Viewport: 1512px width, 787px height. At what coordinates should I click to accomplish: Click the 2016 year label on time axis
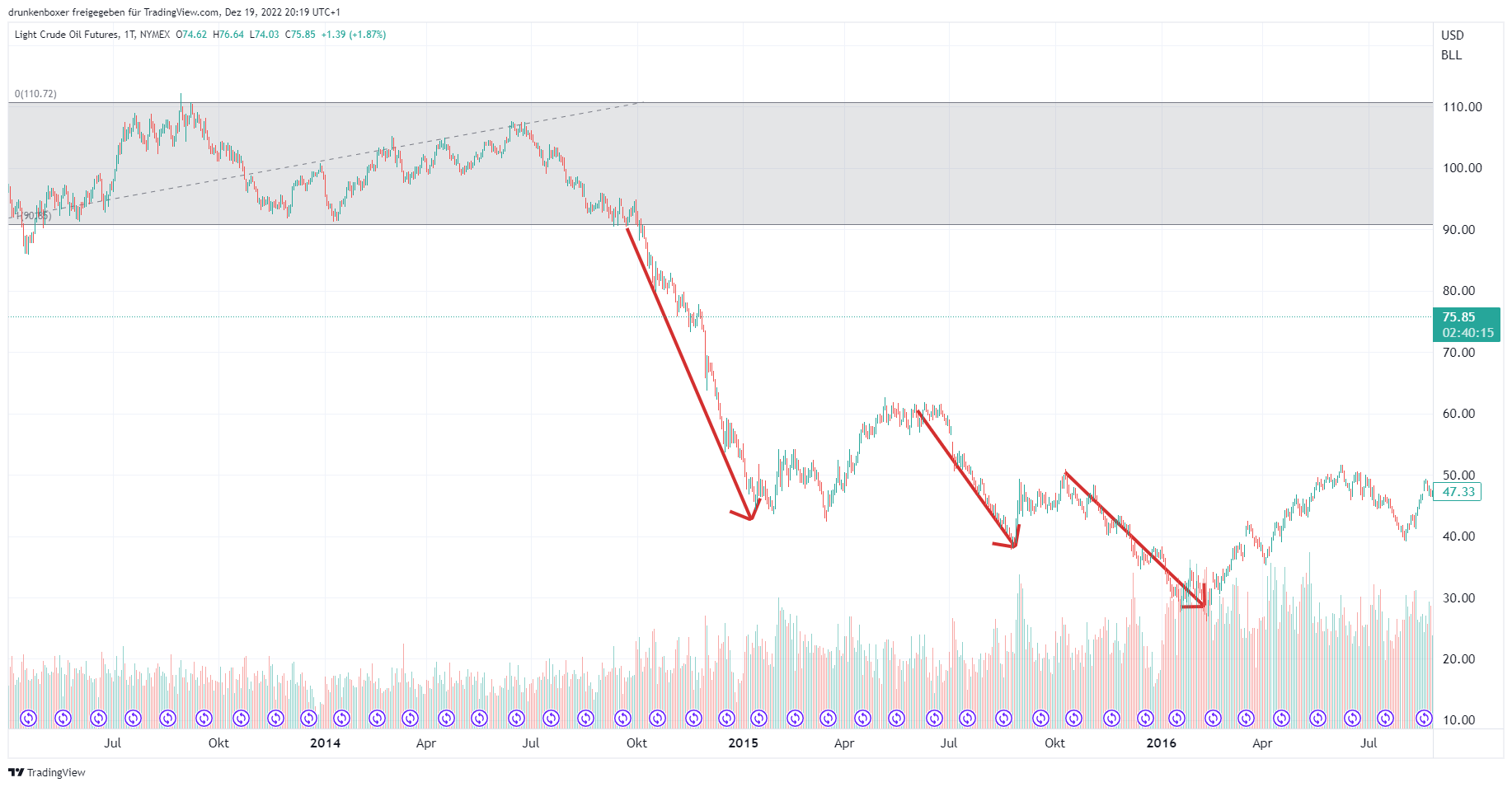pyautogui.click(x=1161, y=743)
